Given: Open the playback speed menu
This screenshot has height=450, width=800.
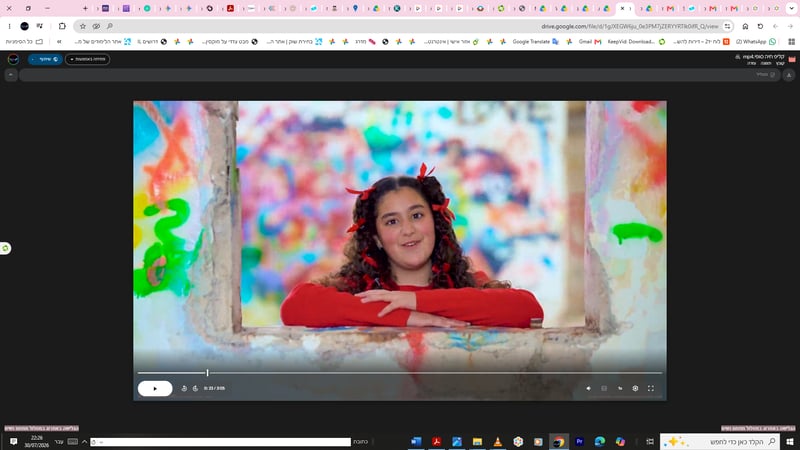Looking at the screenshot, I should 620,388.
